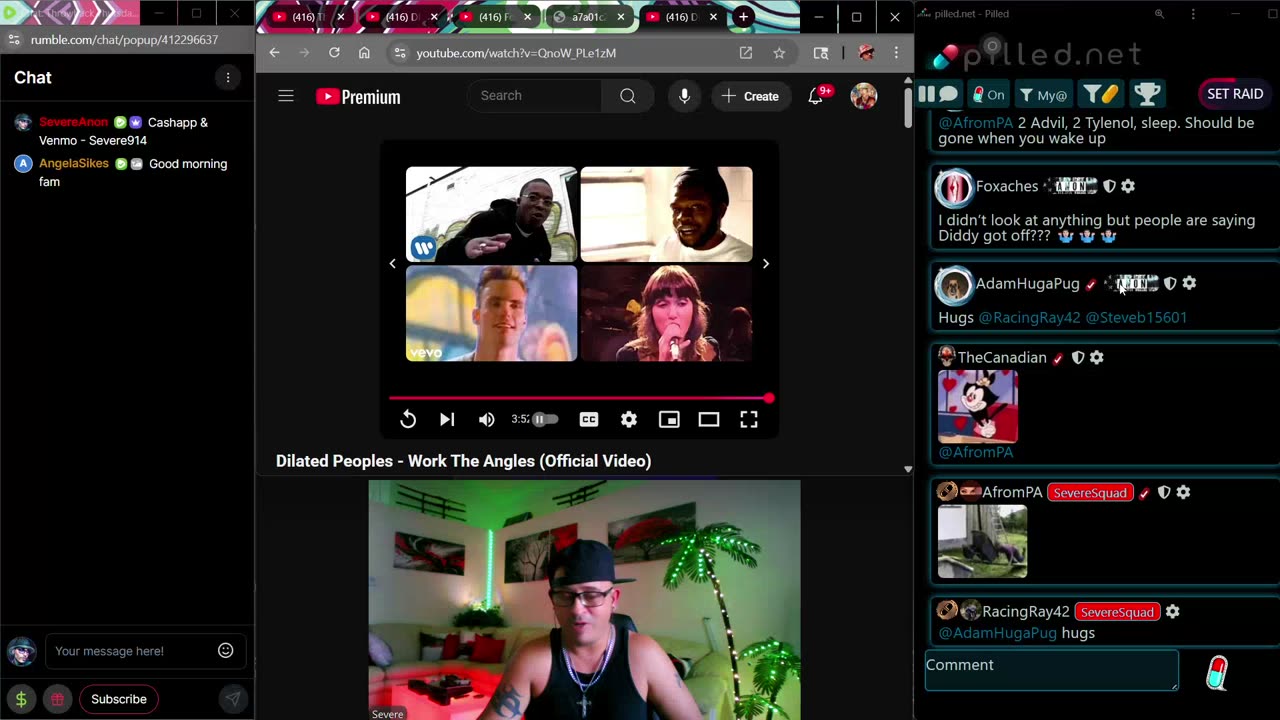
Task: Open new browser tab
Action: (x=743, y=17)
